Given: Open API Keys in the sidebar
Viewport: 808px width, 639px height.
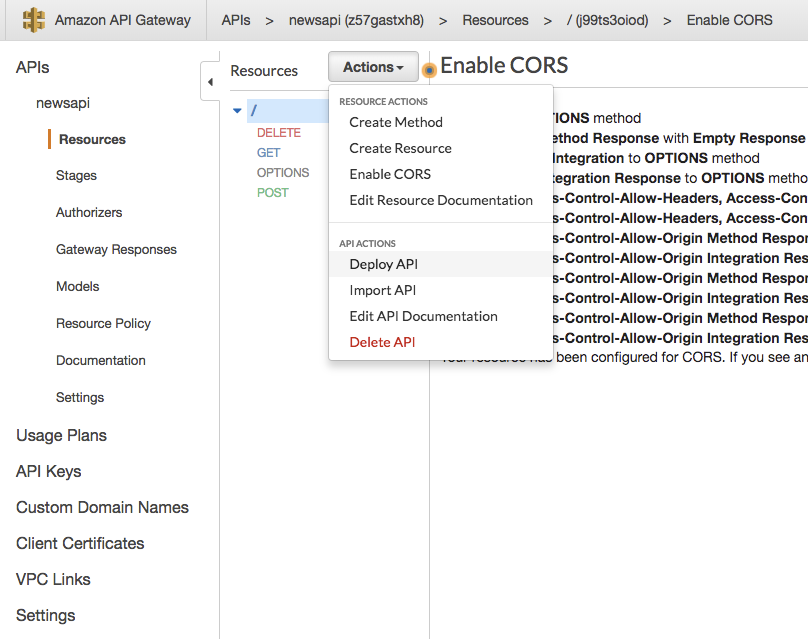Looking at the screenshot, I should (x=48, y=472).
